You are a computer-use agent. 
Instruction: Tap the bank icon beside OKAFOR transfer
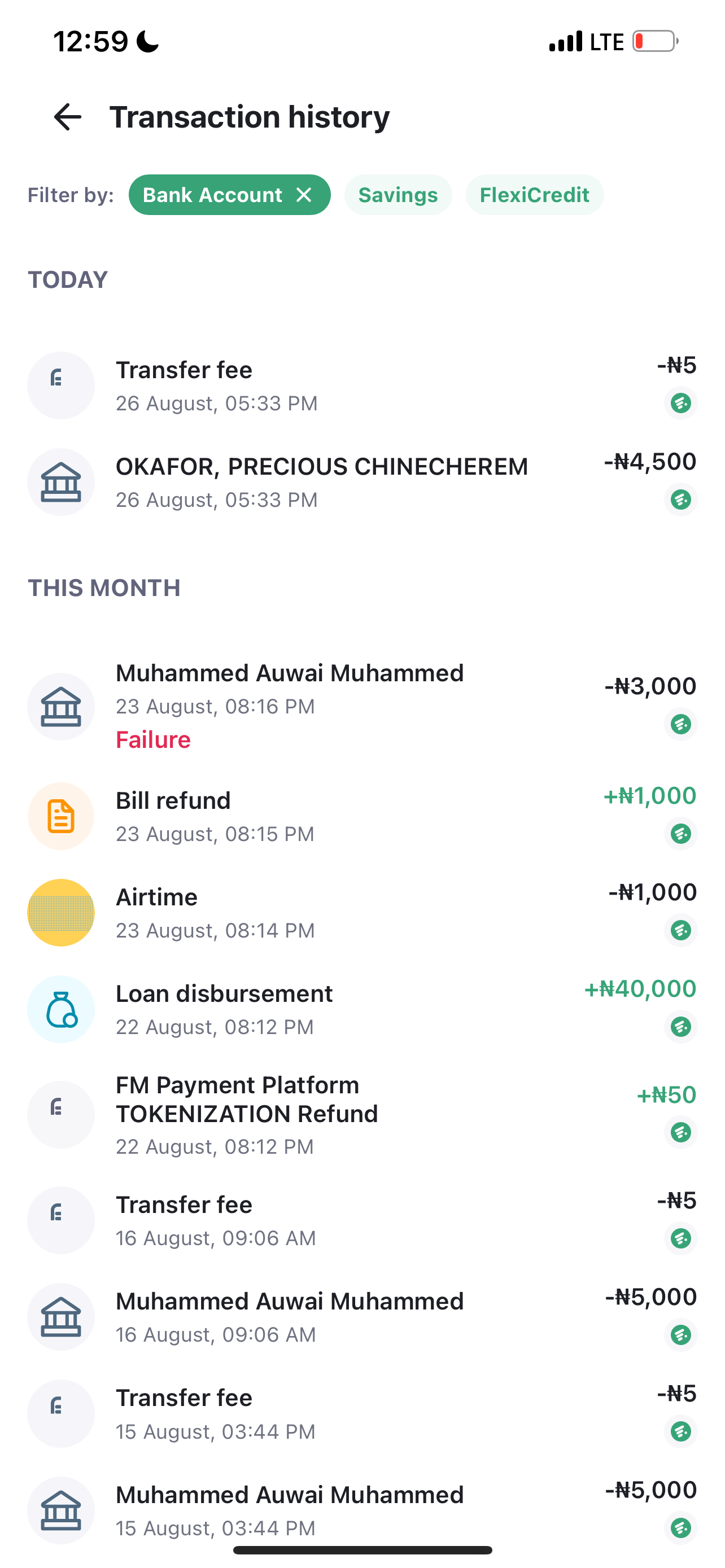click(x=61, y=482)
